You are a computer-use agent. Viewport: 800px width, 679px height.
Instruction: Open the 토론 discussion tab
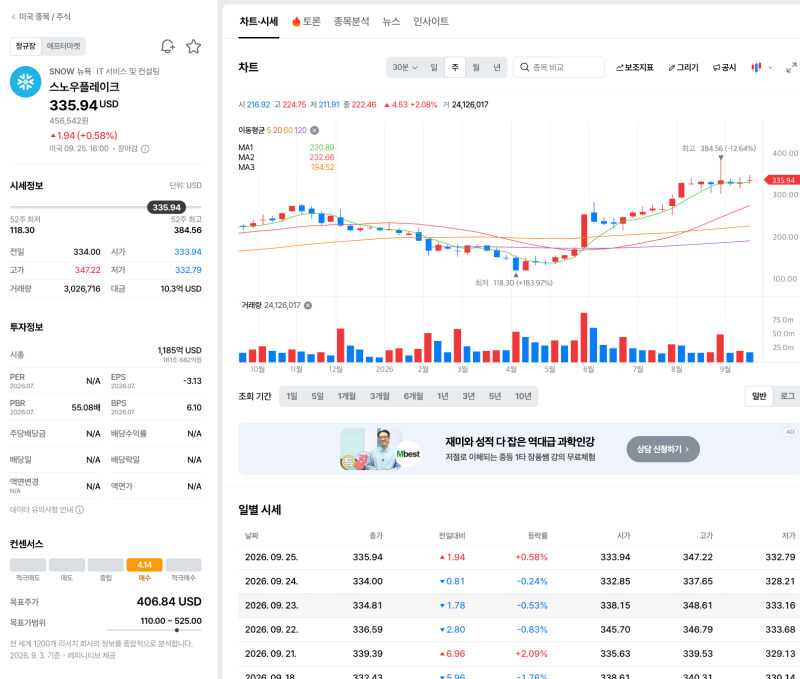coord(306,21)
